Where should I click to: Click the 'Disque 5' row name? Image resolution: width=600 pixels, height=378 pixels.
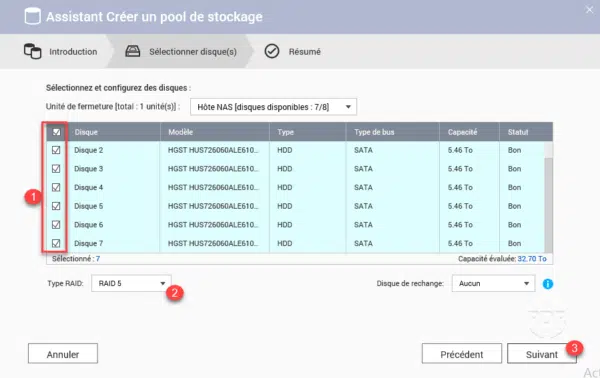click(x=88, y=206)
